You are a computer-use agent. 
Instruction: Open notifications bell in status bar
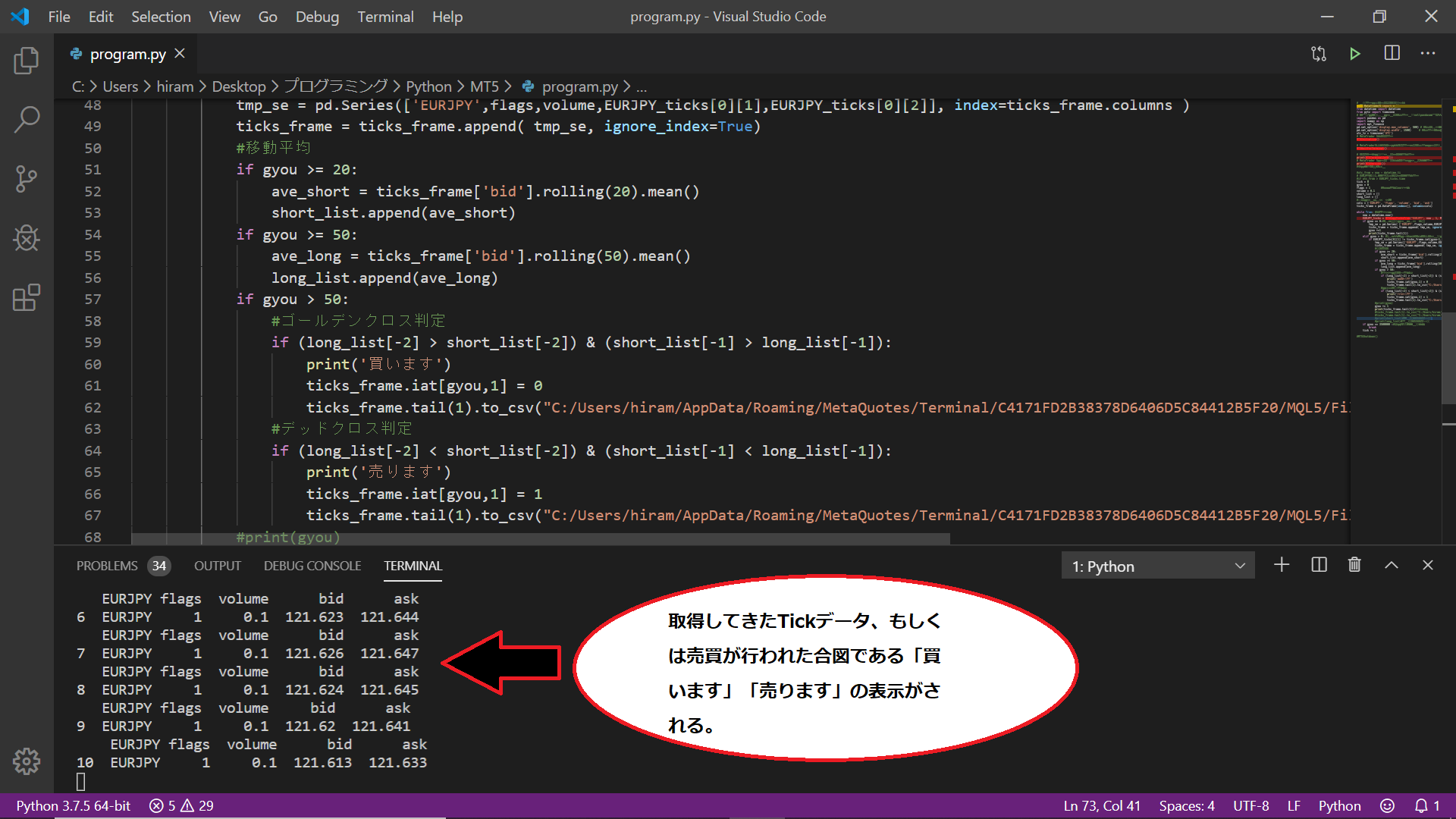click(1422, 806)
